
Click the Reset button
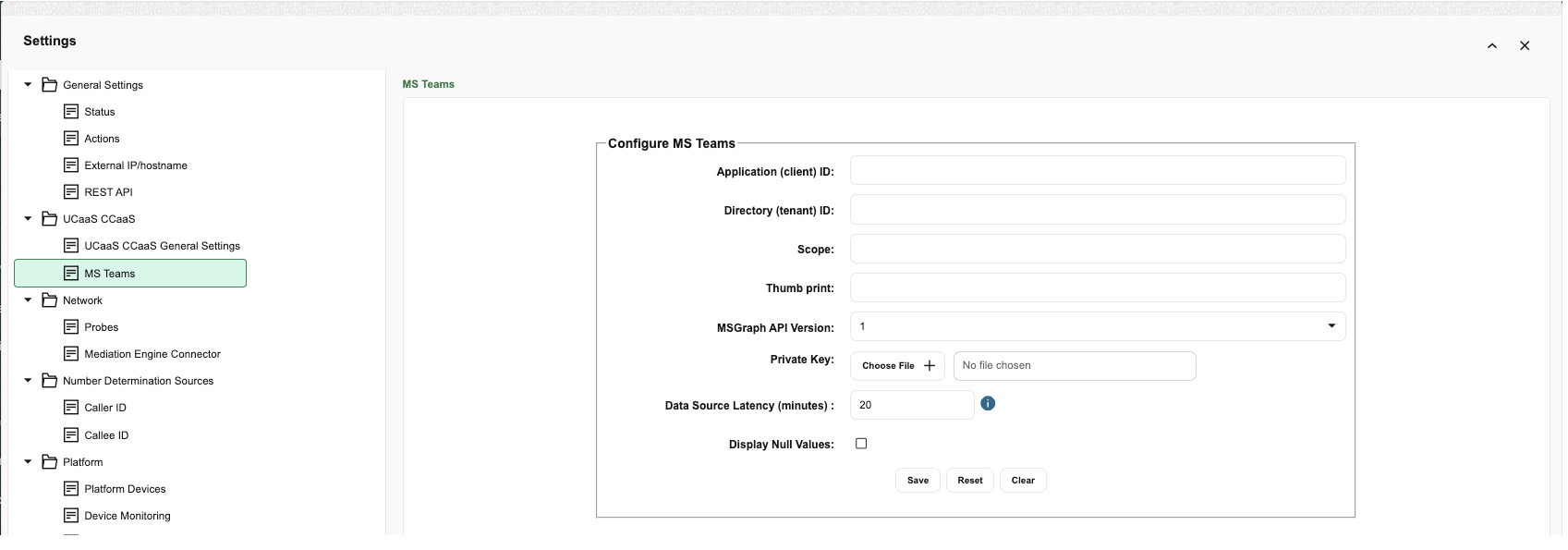pyautogui.click(x=970, y=480)
